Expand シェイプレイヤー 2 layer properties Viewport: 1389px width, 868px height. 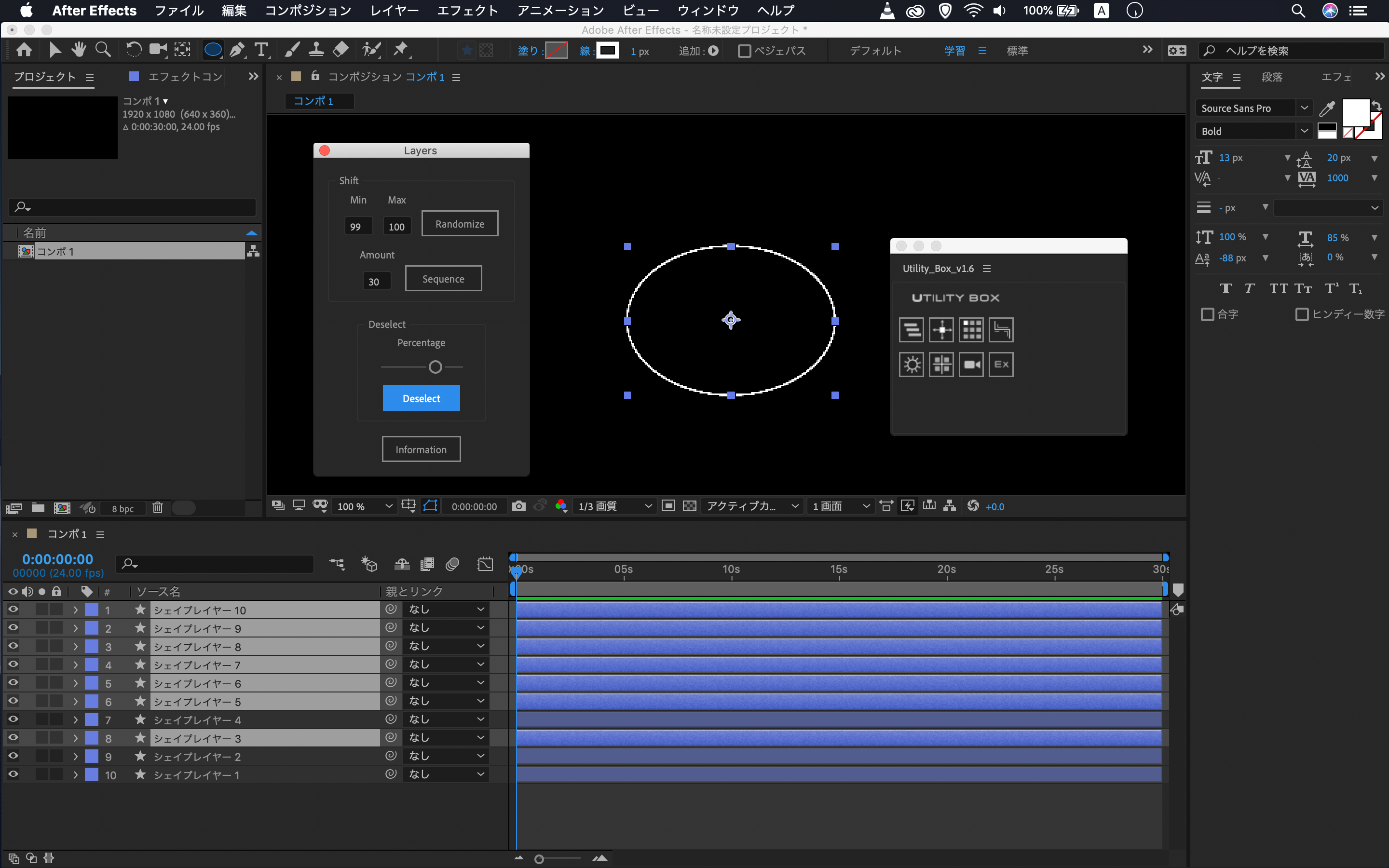(x=75, y=757)
